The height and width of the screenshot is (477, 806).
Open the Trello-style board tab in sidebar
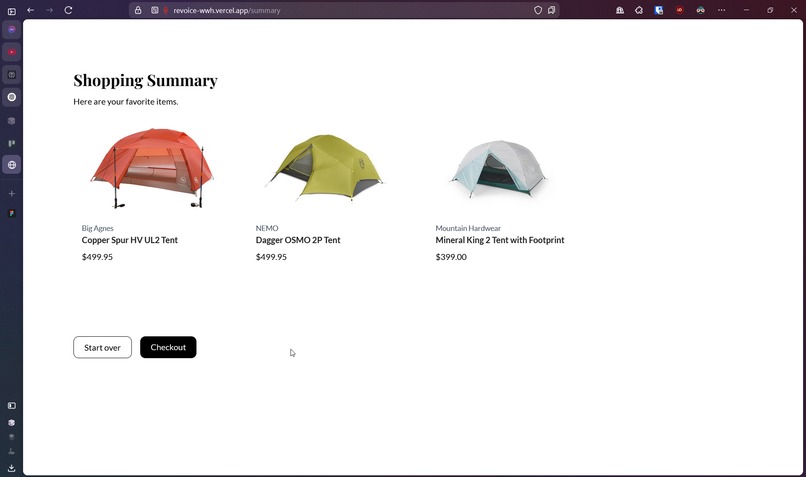coord(12,143)
